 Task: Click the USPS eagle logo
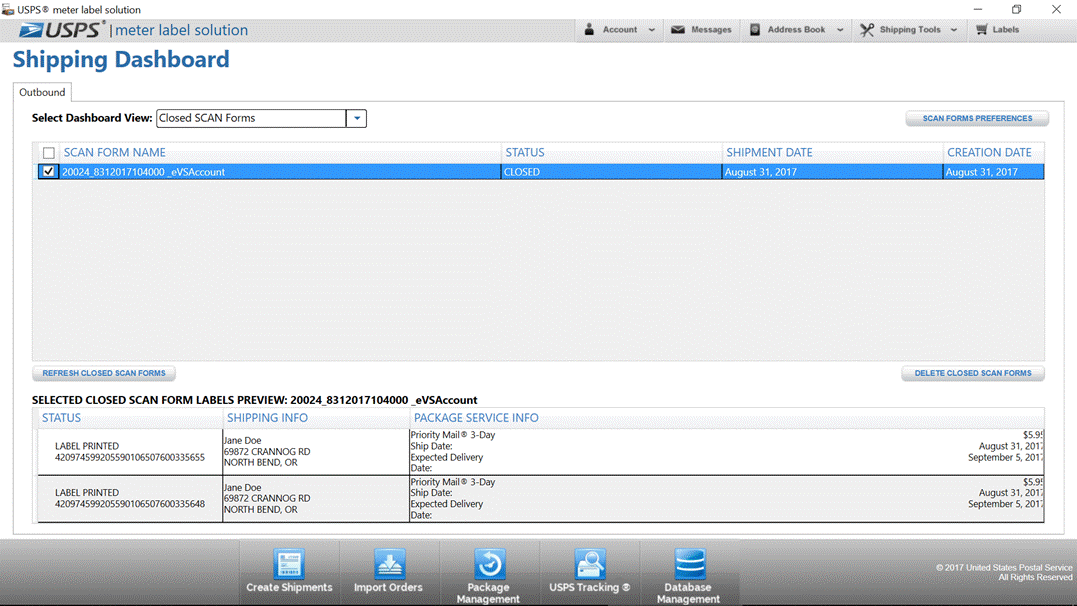[x=32, y=30]
